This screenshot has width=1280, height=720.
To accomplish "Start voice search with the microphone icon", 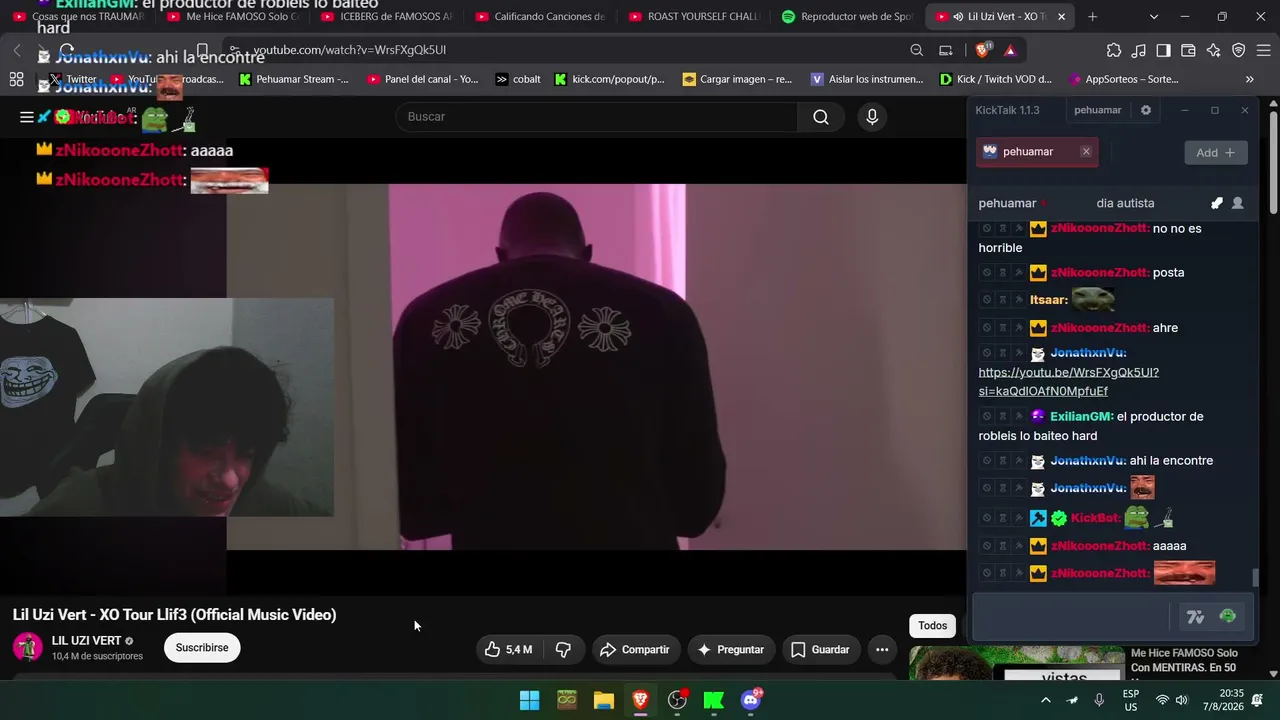I will pyautogui.click(x=872, y=117).
